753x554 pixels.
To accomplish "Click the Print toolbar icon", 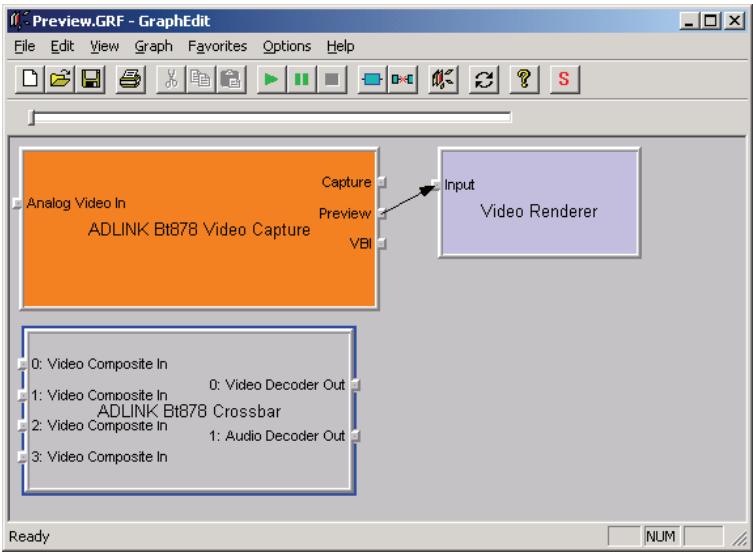I will coord(130,79).
